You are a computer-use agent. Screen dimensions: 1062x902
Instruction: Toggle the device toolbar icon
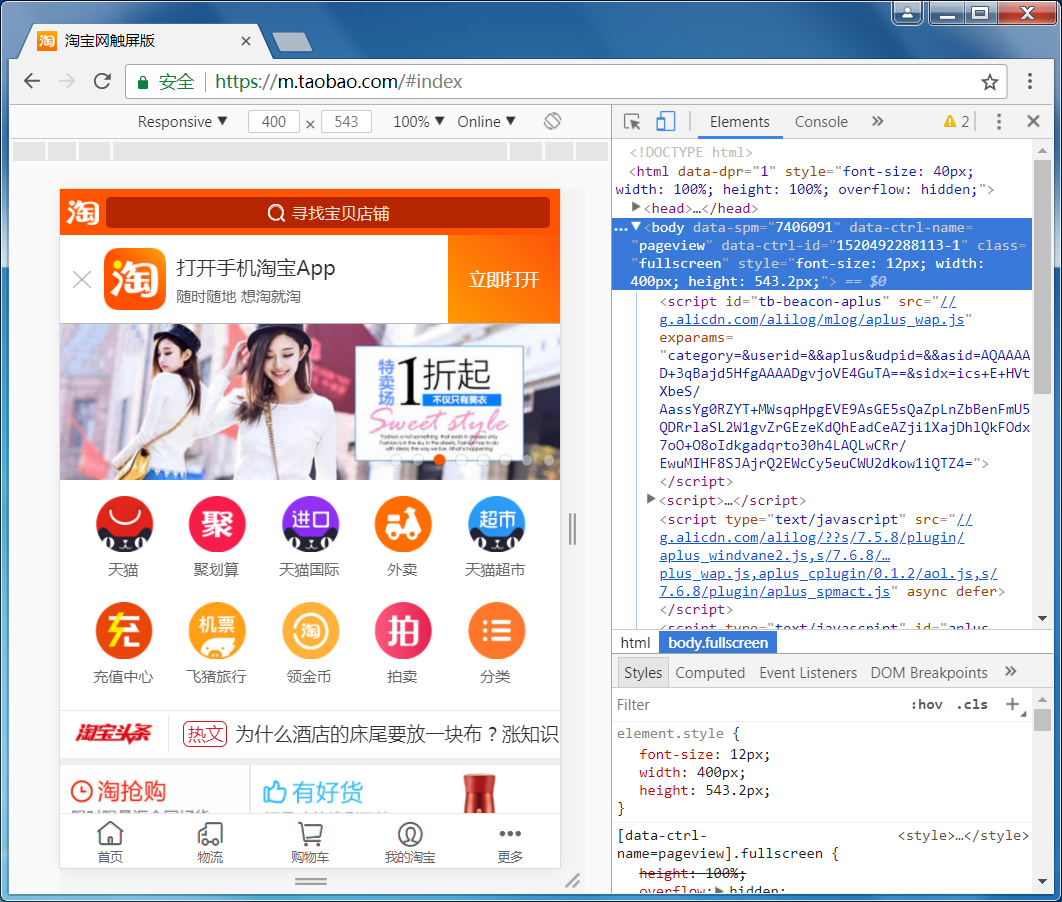pyautogui.click(x=665, y=121)
